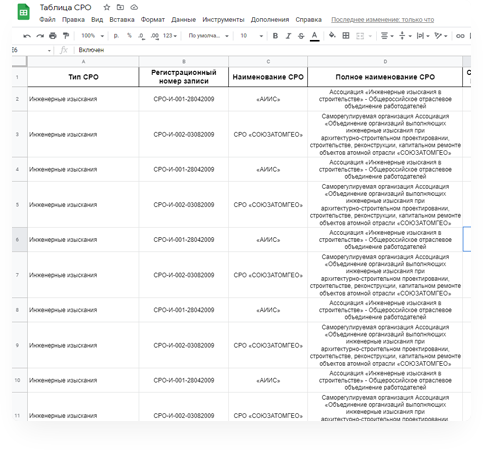This screenshot has width=483, height=450.
Task: Select column B header
Action: (x=184, y=62)
